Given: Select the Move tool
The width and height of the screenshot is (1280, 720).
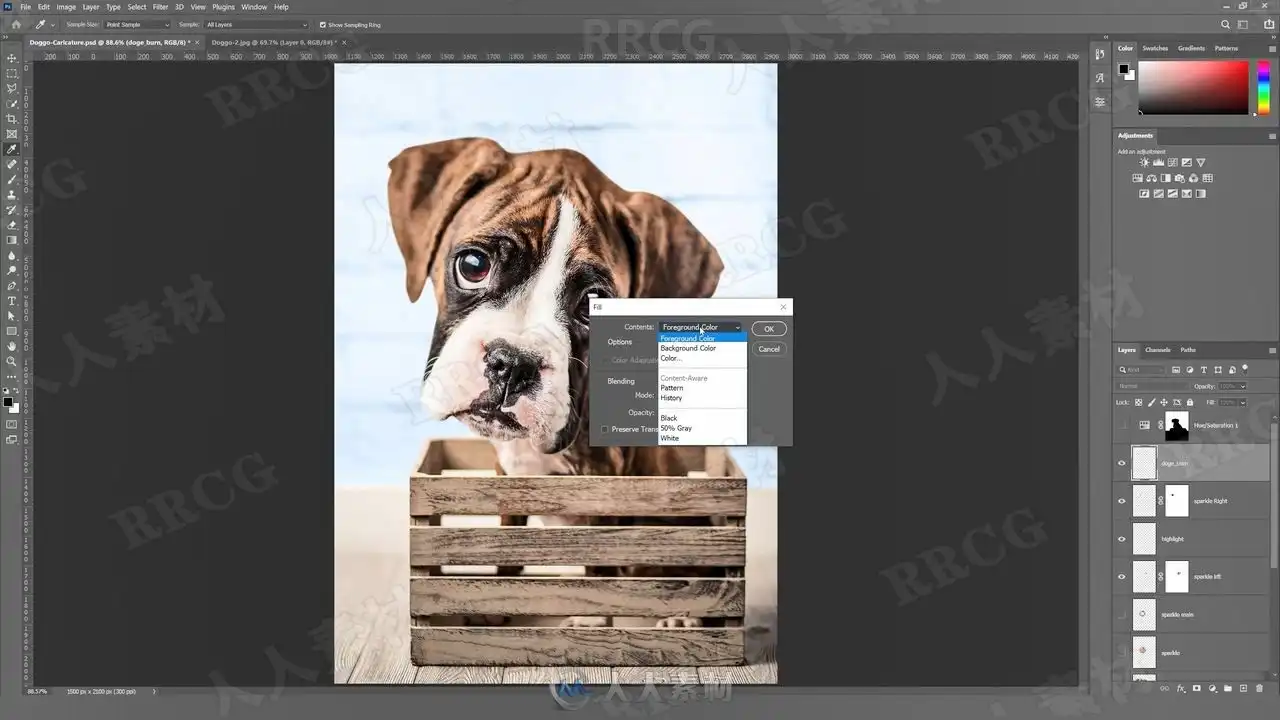Looking at the screenshot, I should point(12,58).
